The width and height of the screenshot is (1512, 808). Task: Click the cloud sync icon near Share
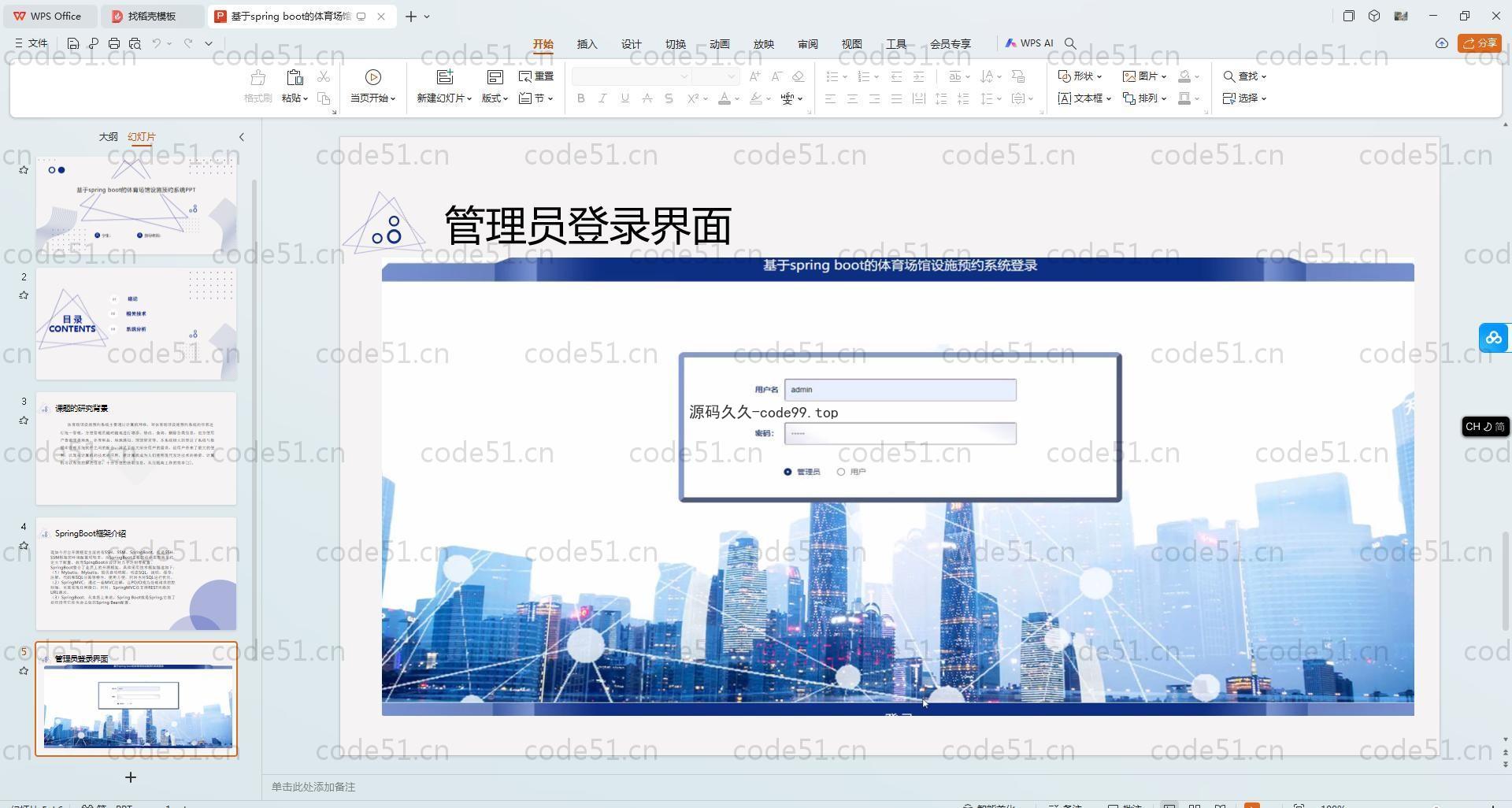coord(1441,43)
